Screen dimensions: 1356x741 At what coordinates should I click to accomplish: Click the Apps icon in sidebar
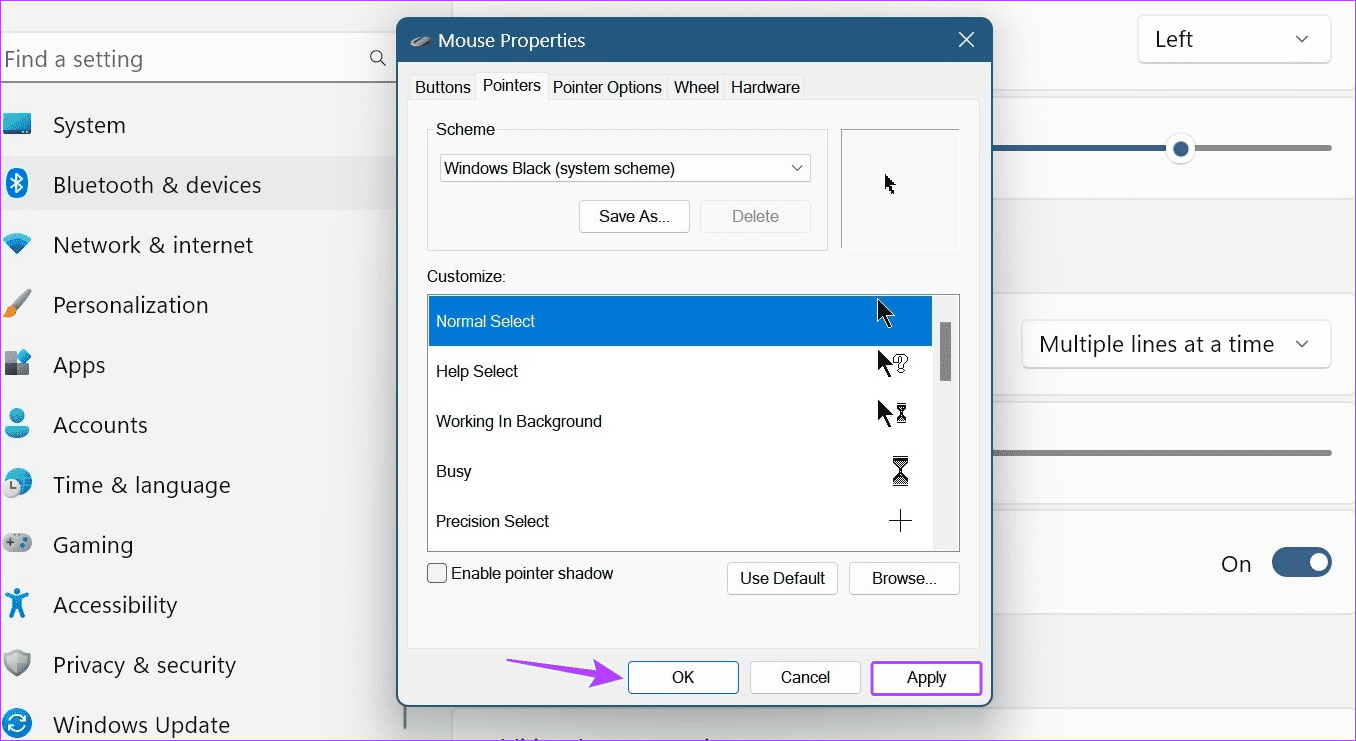[17, 364]
